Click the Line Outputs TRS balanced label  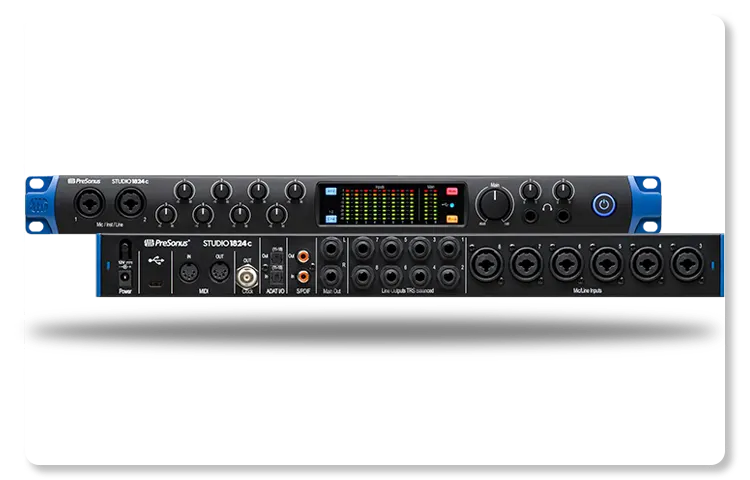coord(408,291)
